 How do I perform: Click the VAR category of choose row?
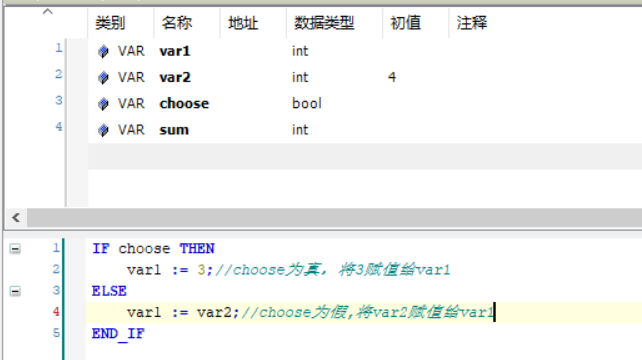point(131,104)
